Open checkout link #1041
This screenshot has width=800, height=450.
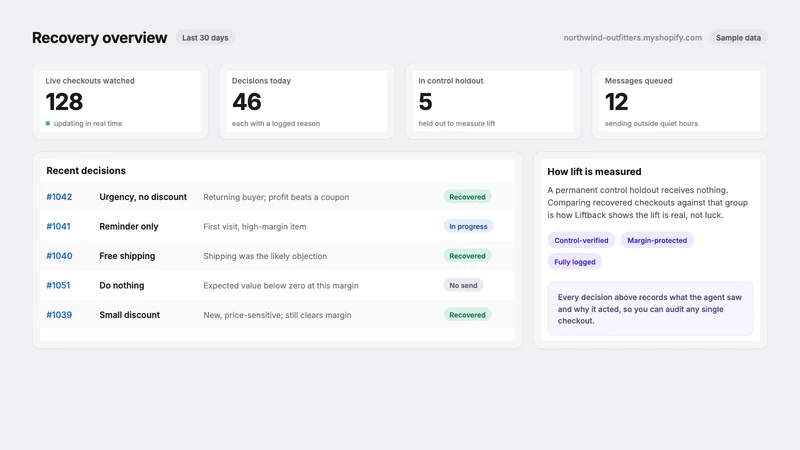click(58, 227)
